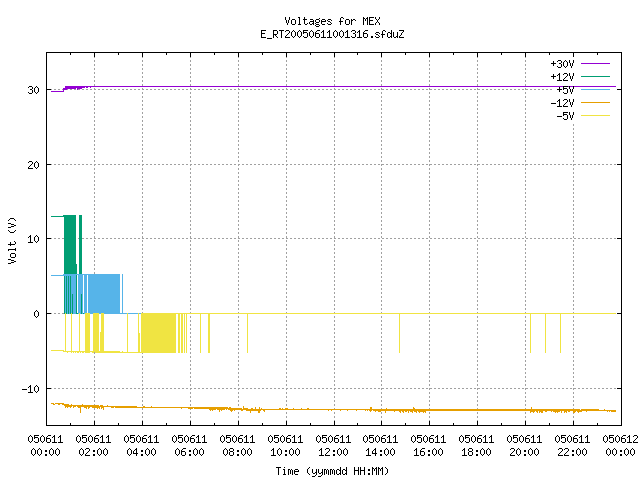Click the green +12V legend line sample

coord(595,76)
